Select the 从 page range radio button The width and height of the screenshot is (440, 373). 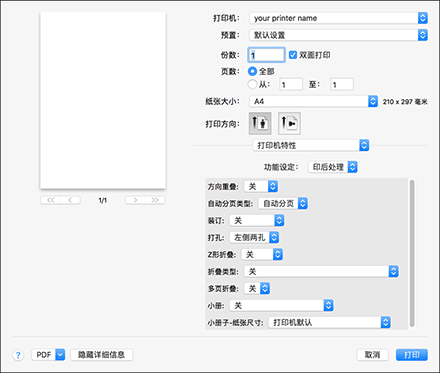point(252,84)
